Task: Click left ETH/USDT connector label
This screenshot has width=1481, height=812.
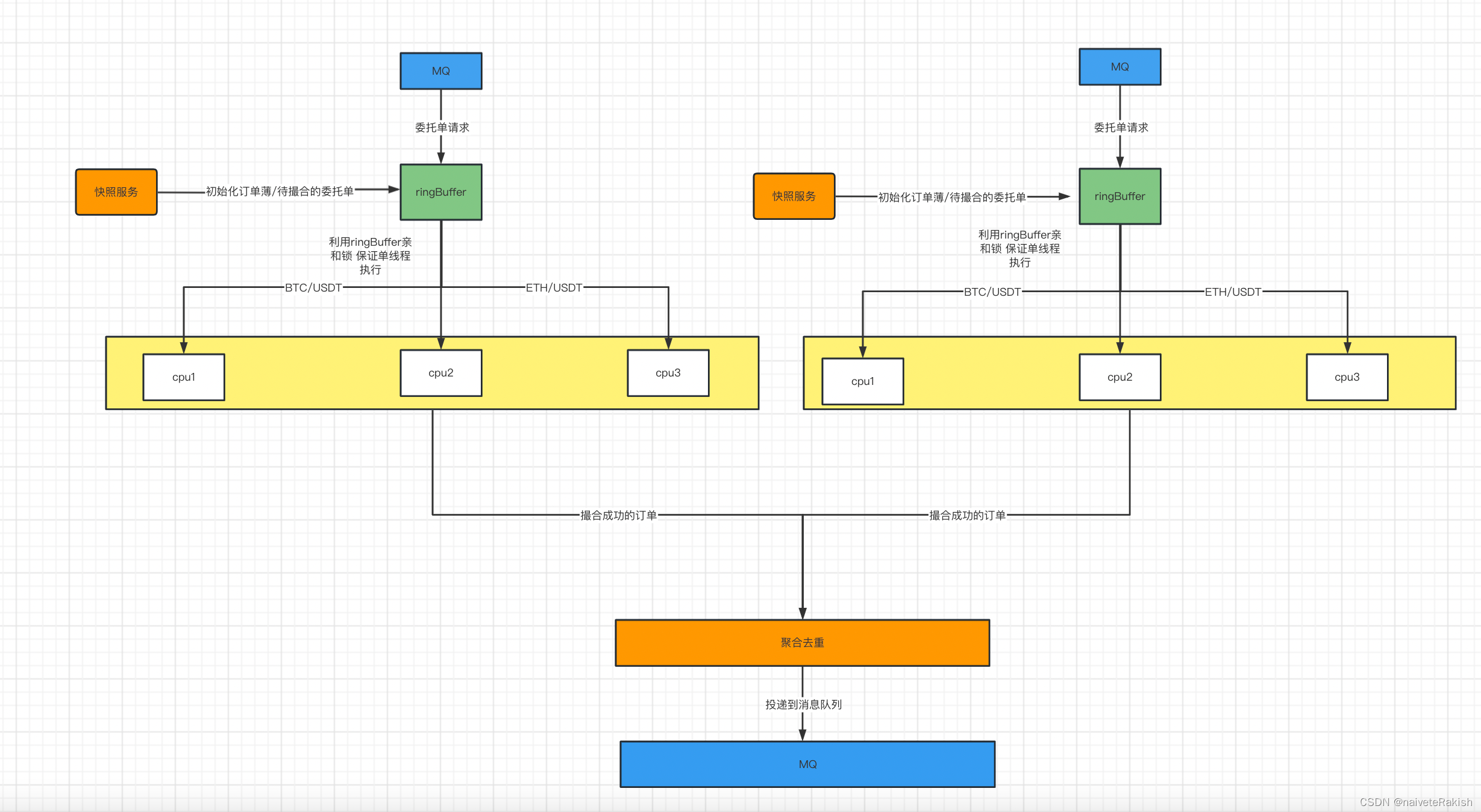Action: click(554, 288)
